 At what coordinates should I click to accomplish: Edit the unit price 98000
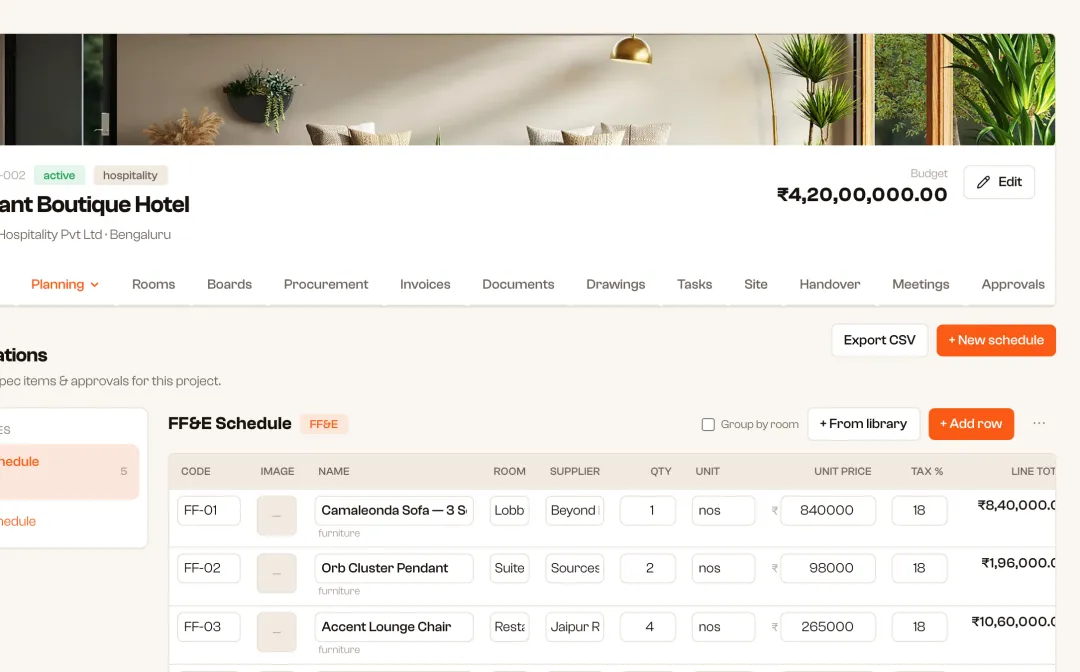(828, 568)
